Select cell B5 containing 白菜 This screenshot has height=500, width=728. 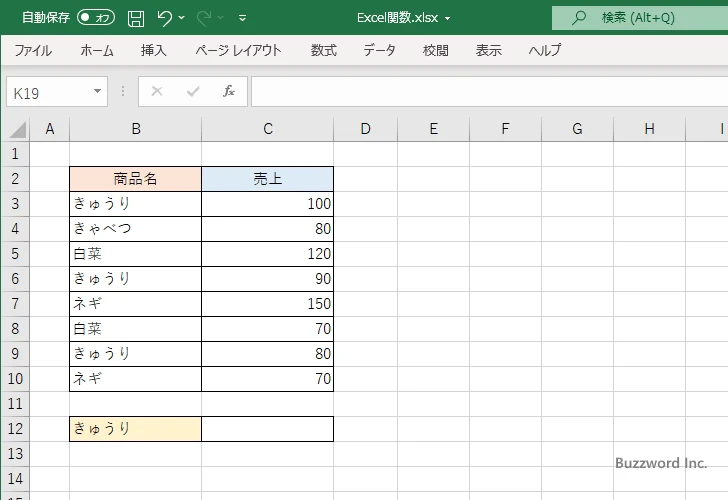pos(136,254)
